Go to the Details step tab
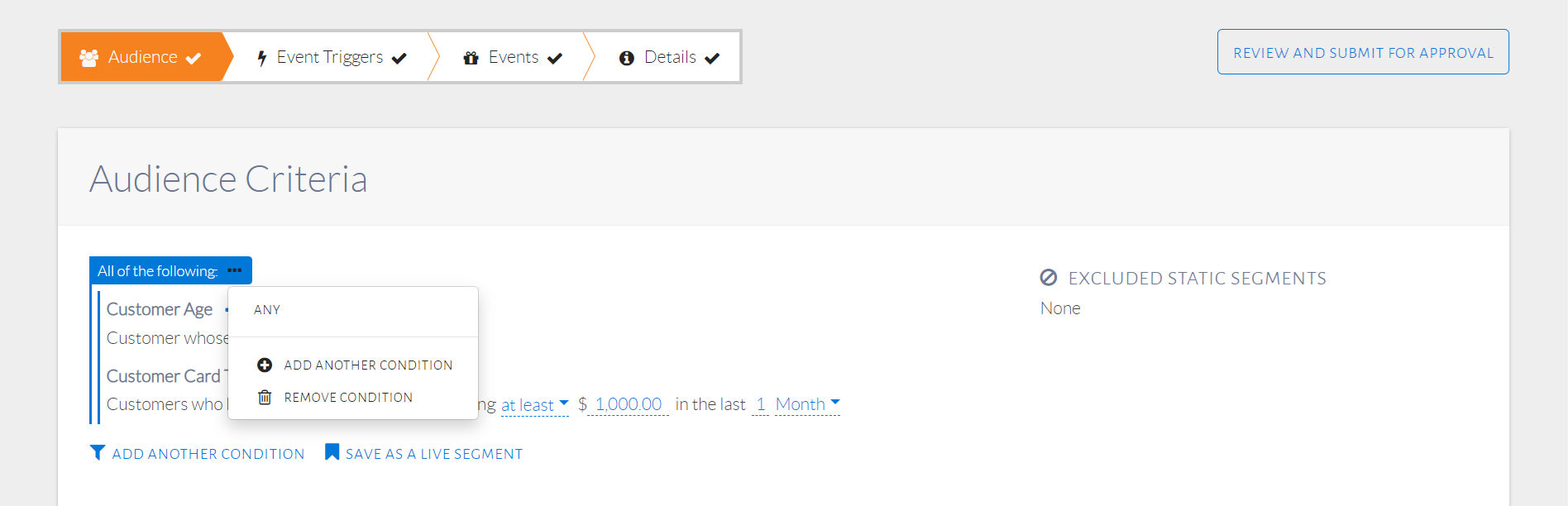Viewport: 1568px width, 506px height. (670, 57)
